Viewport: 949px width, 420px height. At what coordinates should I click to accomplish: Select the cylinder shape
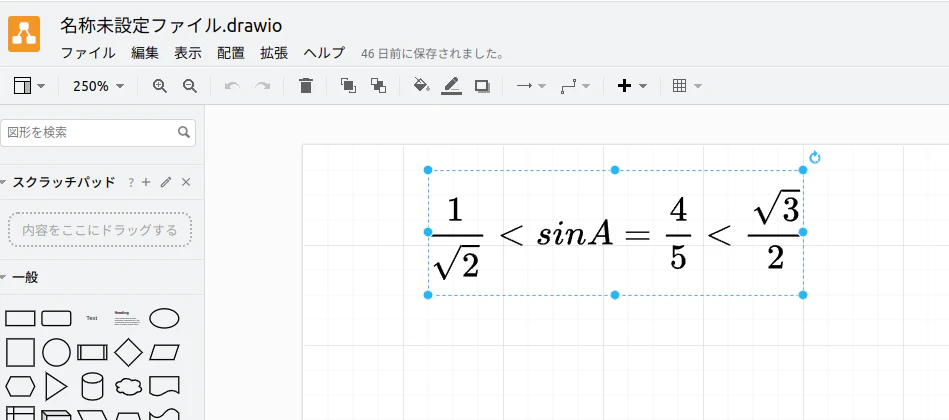(92, 386)
